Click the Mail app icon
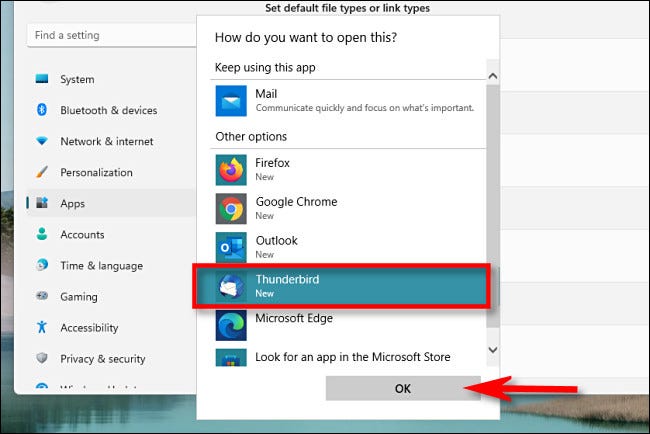The width and height of the screenshot is (650, 434). [x=231, y=101]
